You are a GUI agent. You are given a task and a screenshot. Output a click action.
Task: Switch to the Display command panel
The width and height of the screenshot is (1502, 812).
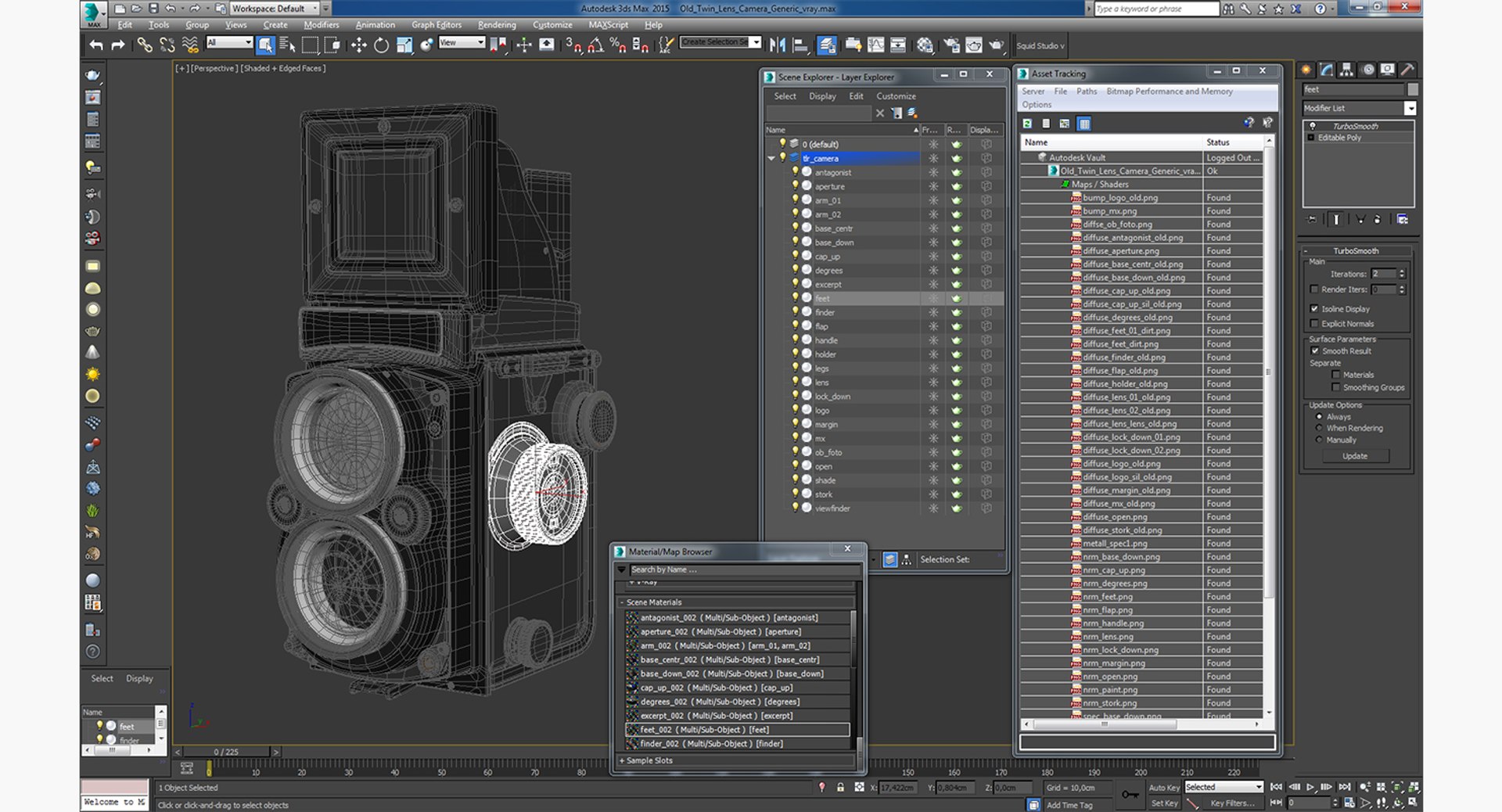tap(1387, 70)
